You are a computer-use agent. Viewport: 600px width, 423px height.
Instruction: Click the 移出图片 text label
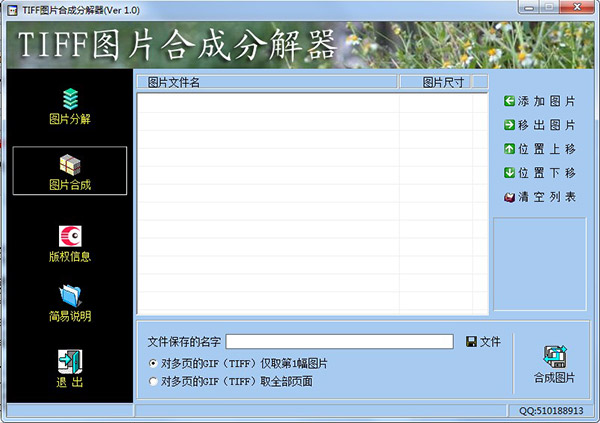(x=547, y=125)
